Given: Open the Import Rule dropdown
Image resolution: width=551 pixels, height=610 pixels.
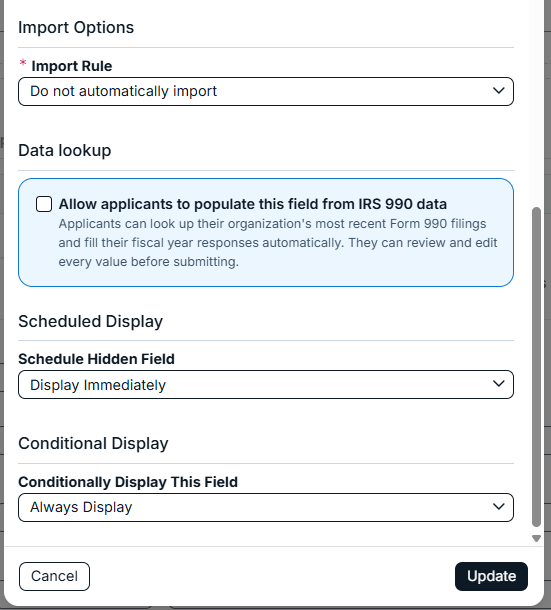Looking at the screenshot, I should coord(266,91).
